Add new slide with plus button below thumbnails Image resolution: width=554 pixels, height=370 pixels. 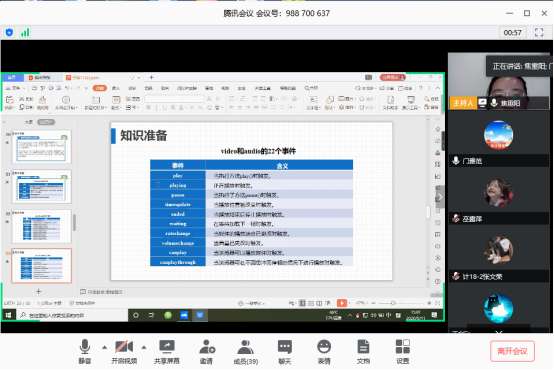(x=39, y=292)
